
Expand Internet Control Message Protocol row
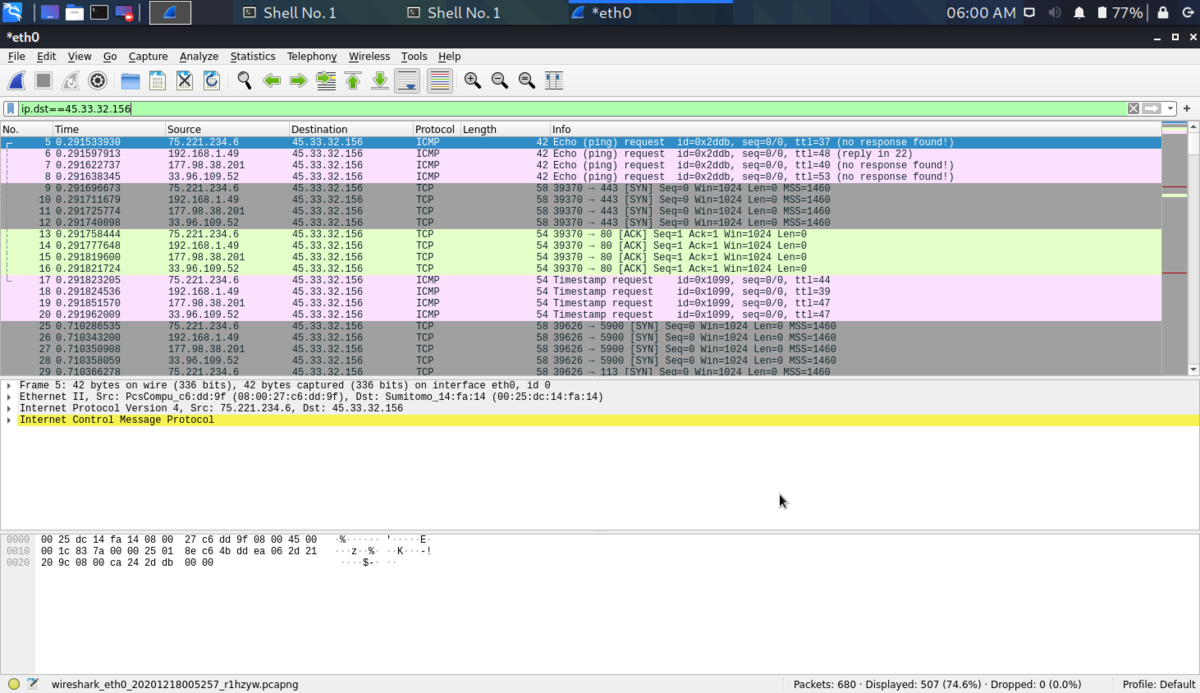pos(9,420)
